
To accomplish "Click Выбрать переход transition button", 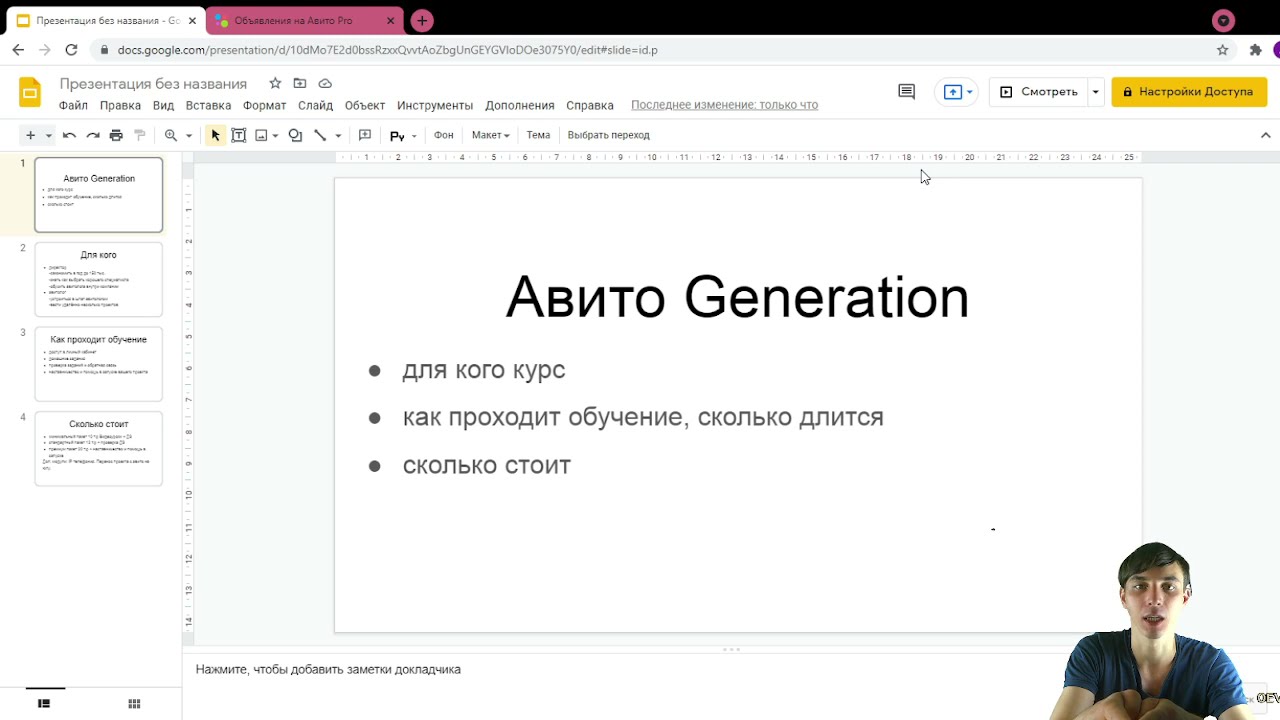I will 608,135.
